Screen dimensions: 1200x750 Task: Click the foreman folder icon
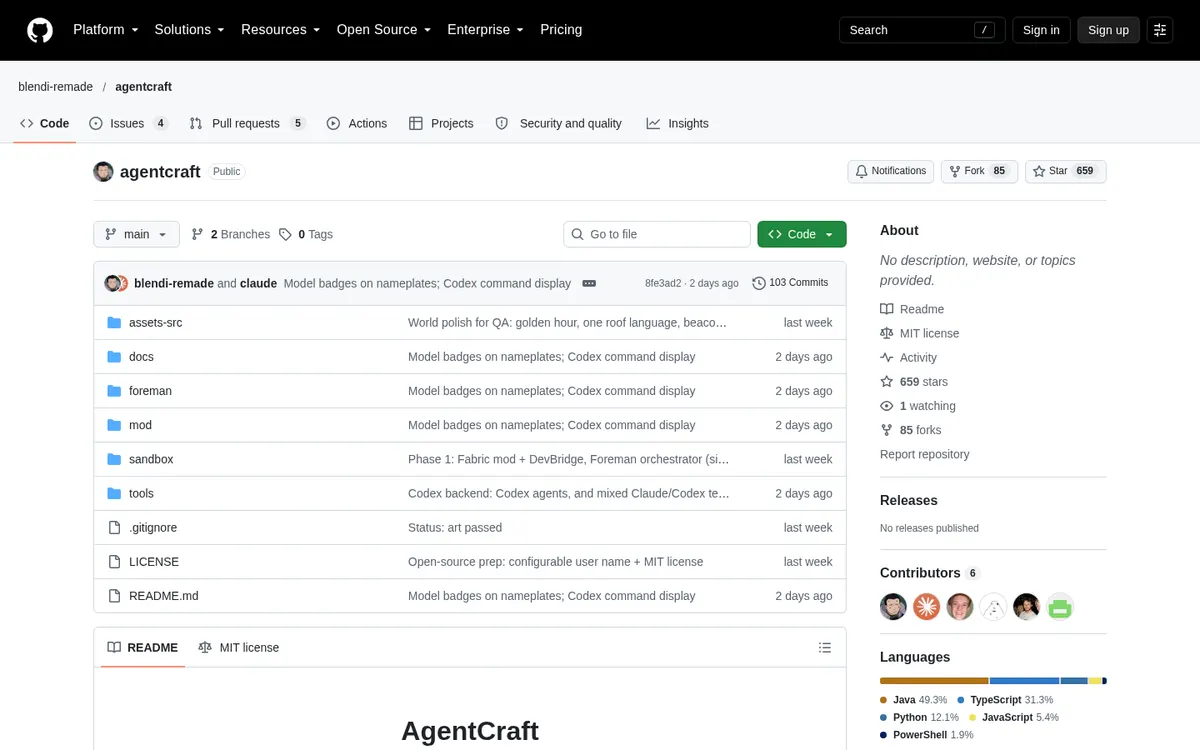tap(113, 391)
